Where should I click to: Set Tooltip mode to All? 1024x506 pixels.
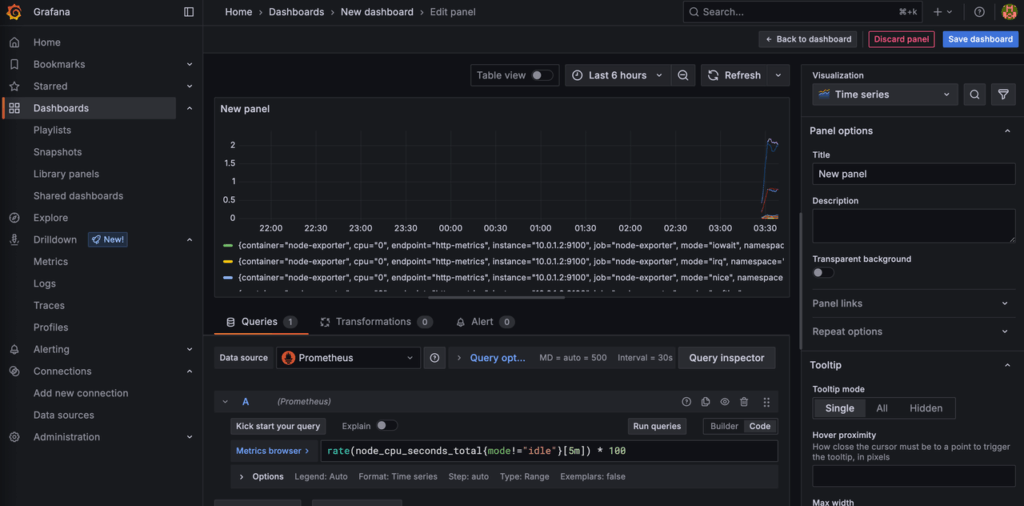[882, 408]
